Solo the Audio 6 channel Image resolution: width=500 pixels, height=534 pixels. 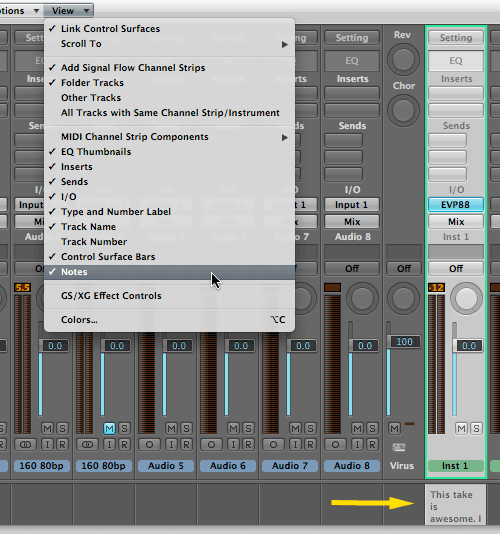coord(248,428)
